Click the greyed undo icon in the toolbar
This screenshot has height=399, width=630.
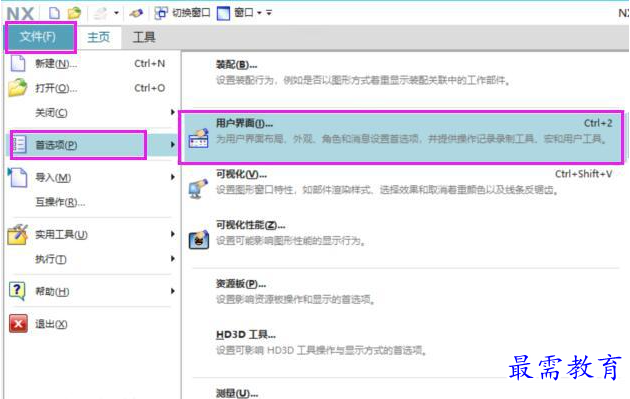click(x=100, y=13)
